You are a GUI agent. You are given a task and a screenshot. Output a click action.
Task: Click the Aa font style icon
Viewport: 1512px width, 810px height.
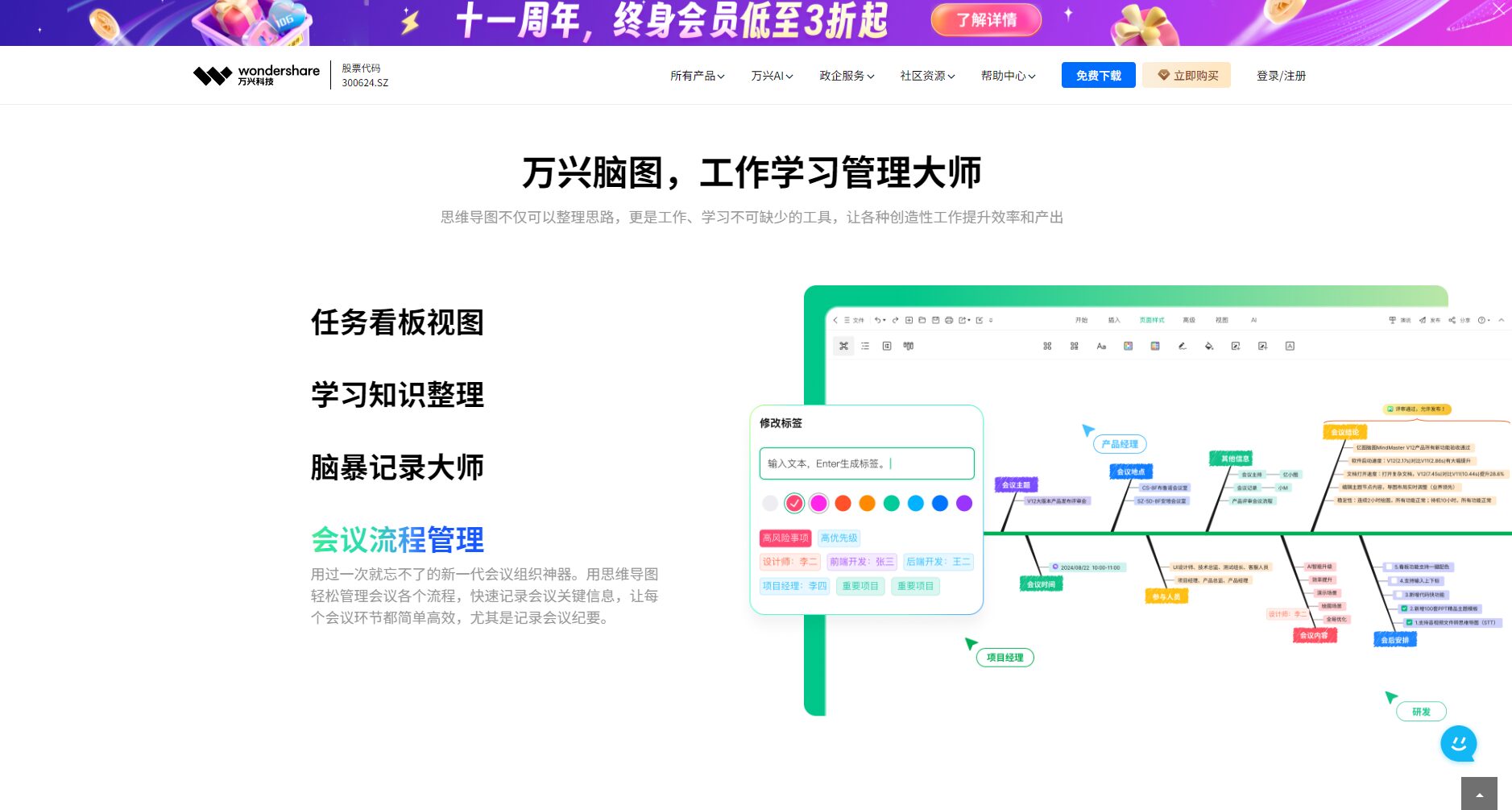tap(1101, 346)
